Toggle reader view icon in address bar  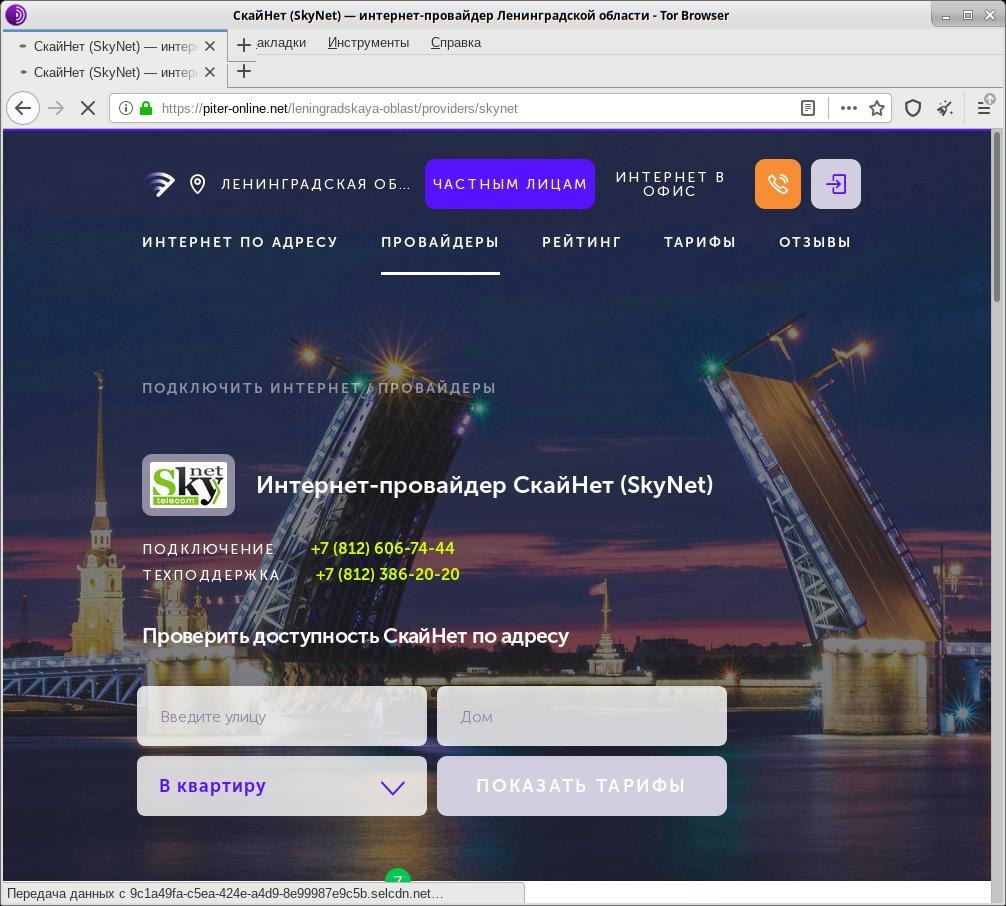[x=808, y=108]
